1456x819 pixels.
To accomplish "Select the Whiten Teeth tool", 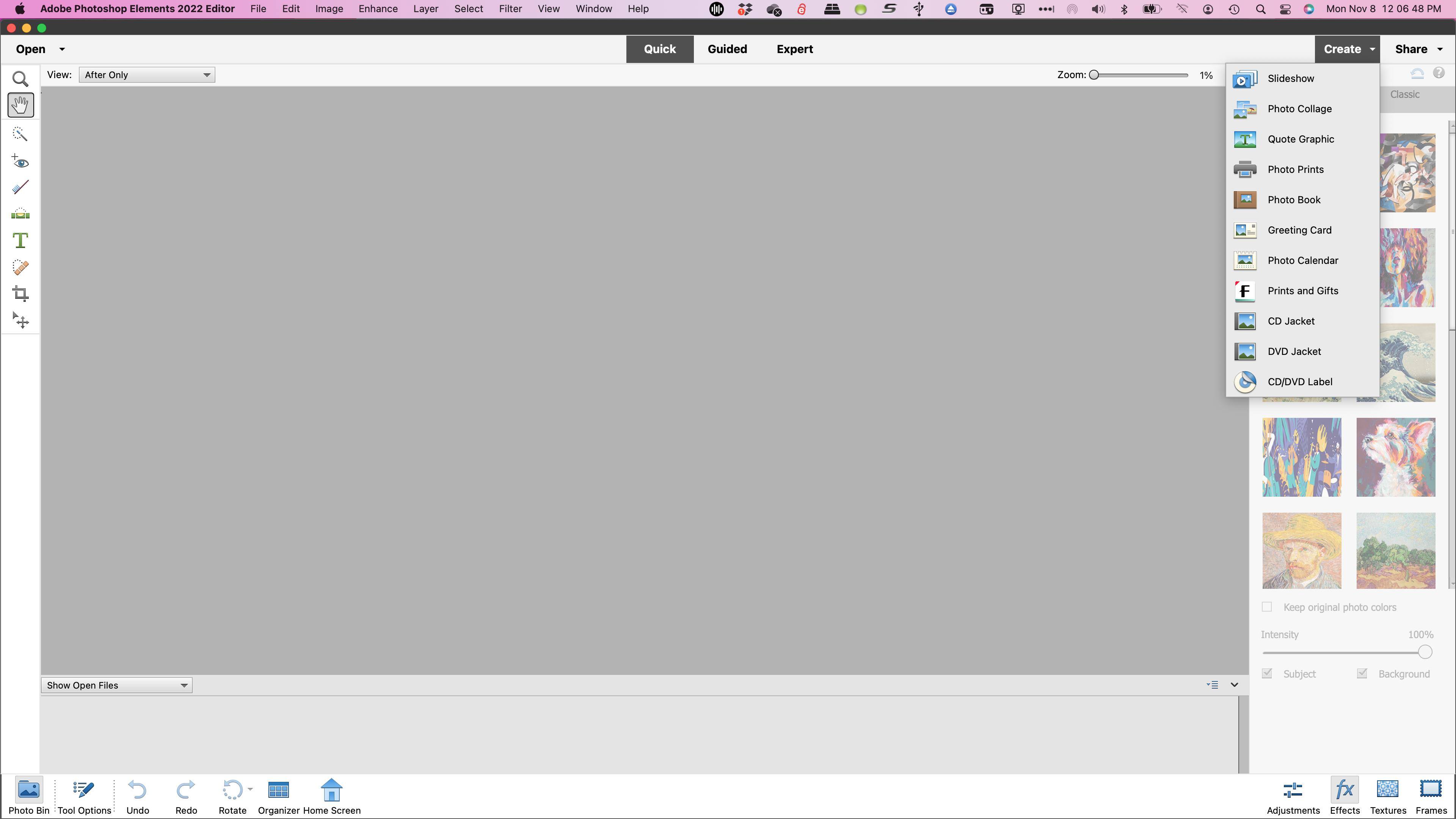I will click(x=20, y=187).
